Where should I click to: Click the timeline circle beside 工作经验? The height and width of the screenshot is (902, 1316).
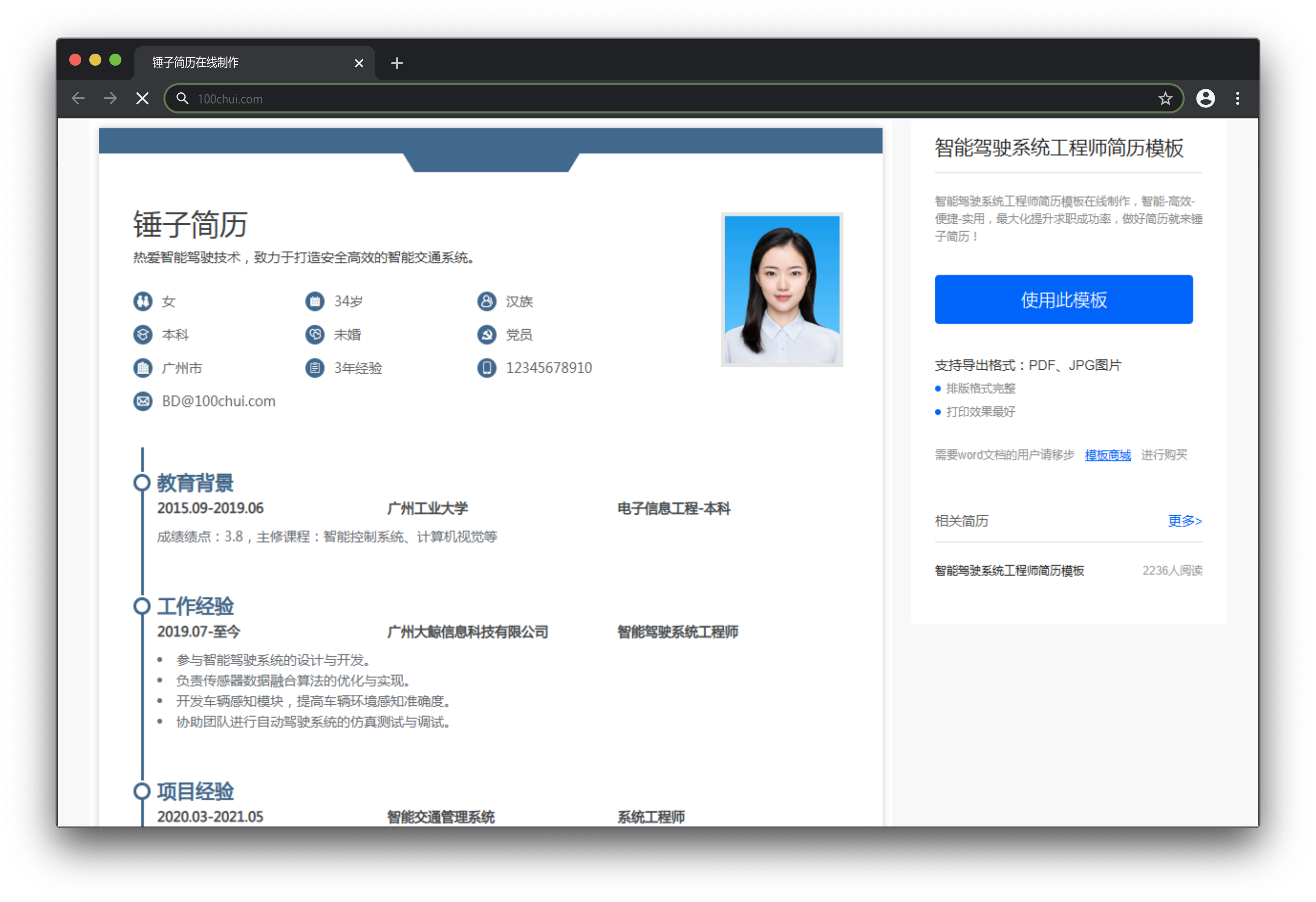(x=142, y=607)
